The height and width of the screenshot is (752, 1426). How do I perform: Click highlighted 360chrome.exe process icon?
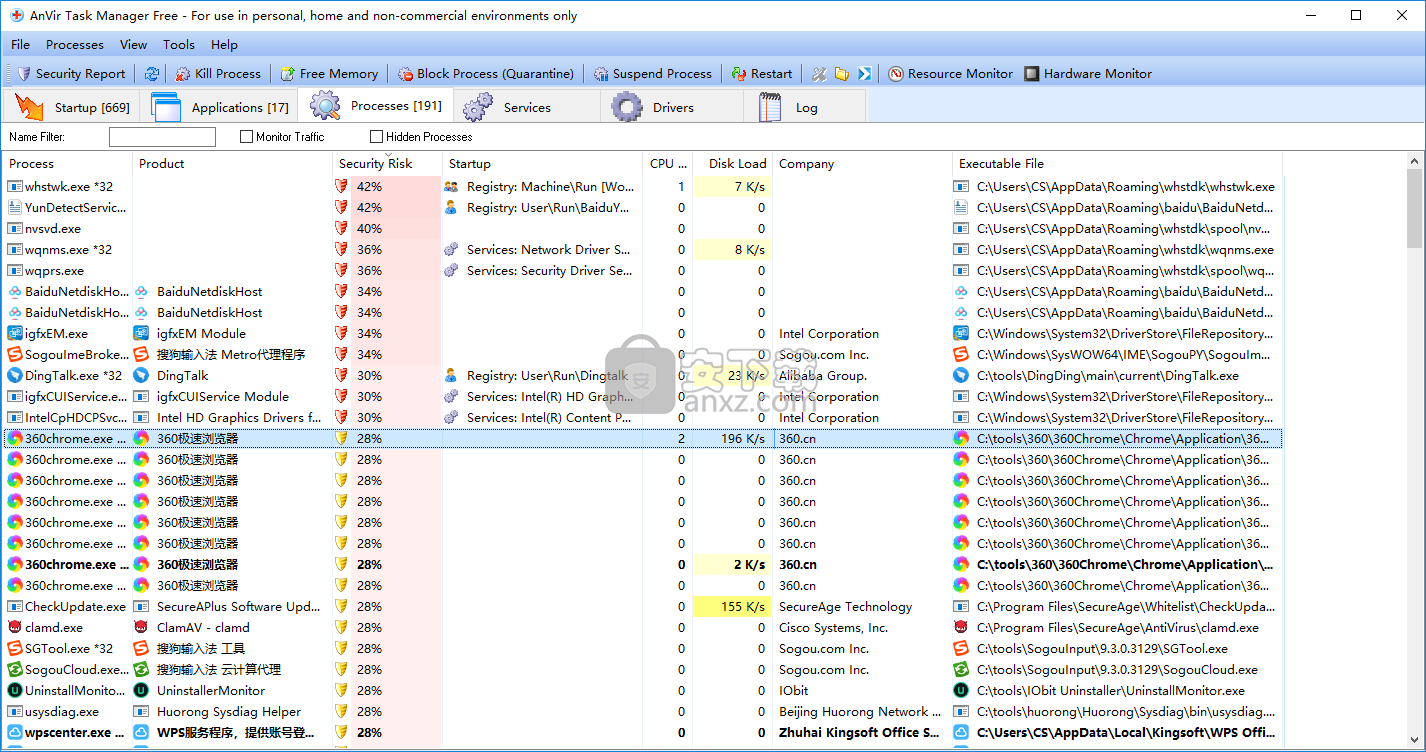15,438
